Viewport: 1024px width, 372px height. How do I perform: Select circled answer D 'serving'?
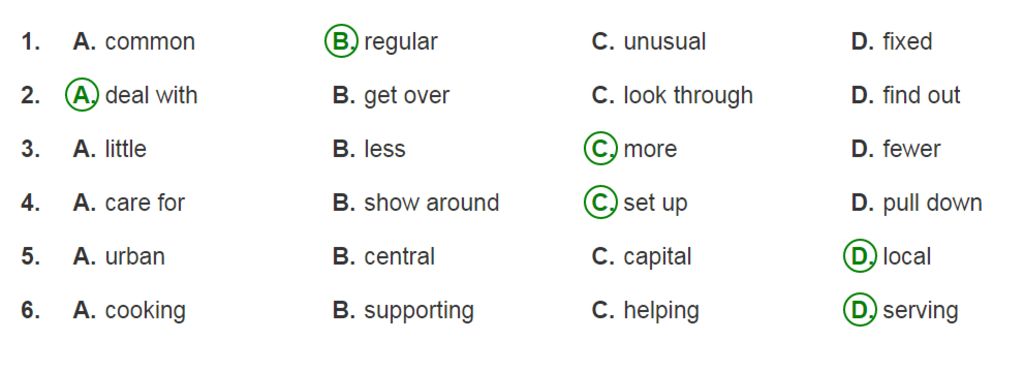pos(901,309)
